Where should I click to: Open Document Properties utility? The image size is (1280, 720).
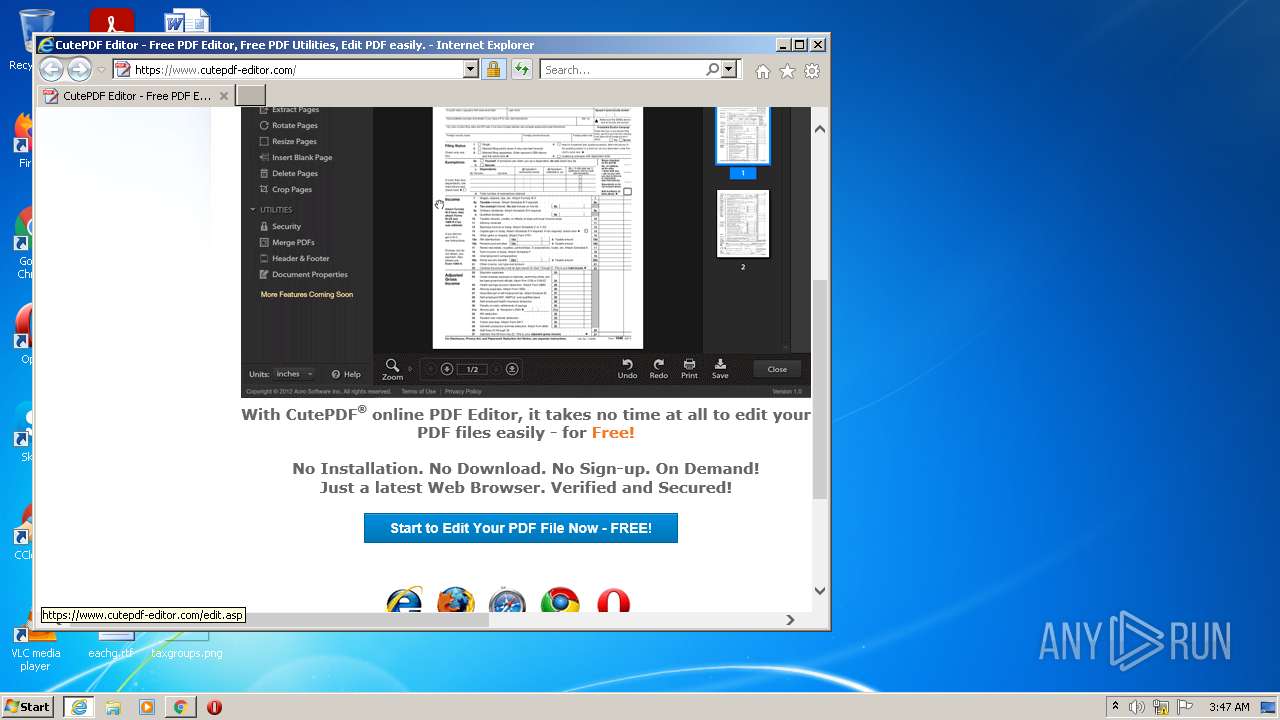coord(304,274)
